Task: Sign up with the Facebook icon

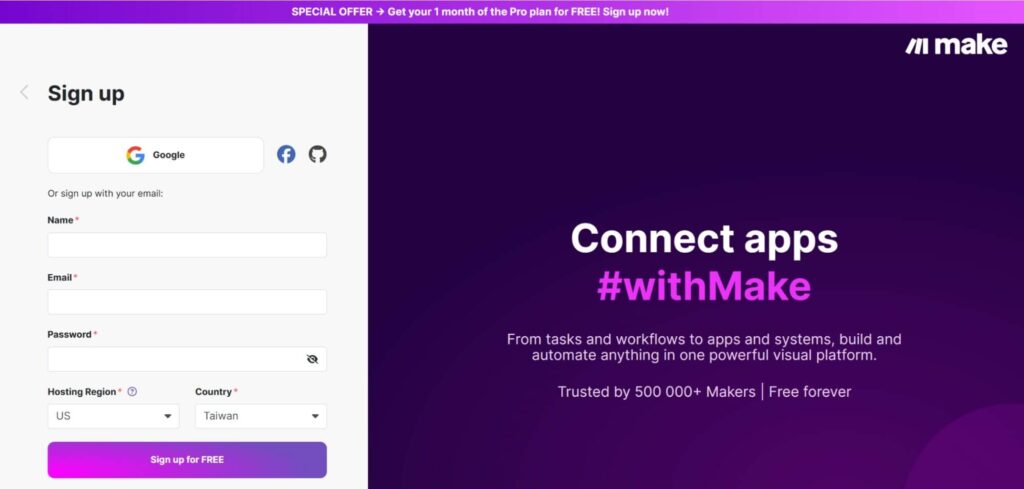Action: [x=286, y=155]
